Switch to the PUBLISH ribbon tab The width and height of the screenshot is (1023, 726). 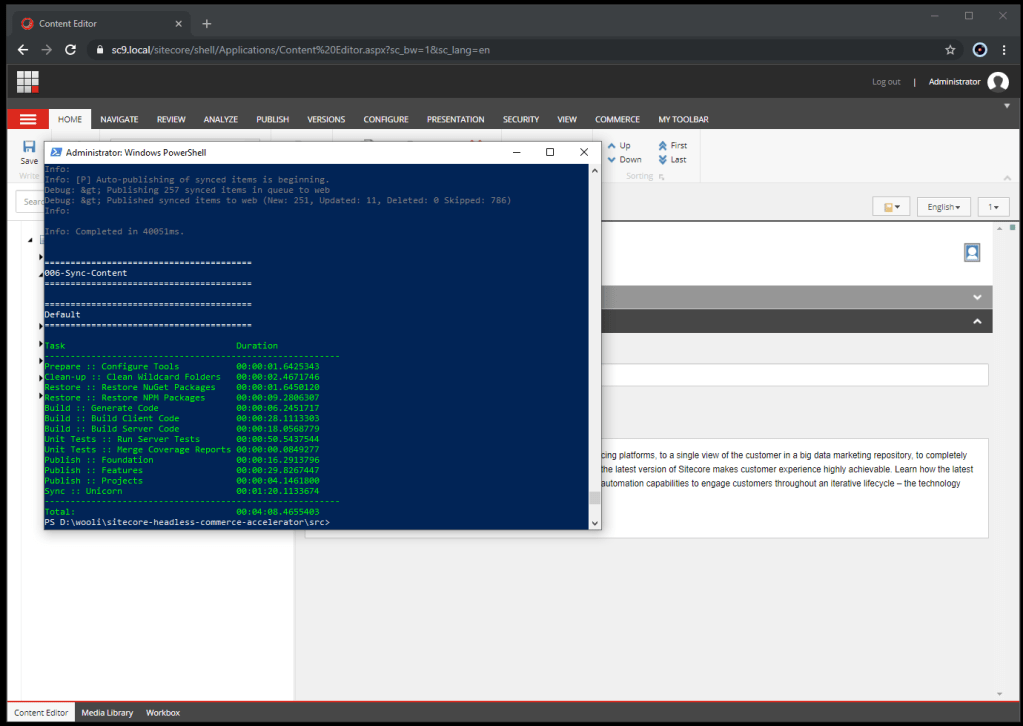pyautogui.click(x=272, y=120)
